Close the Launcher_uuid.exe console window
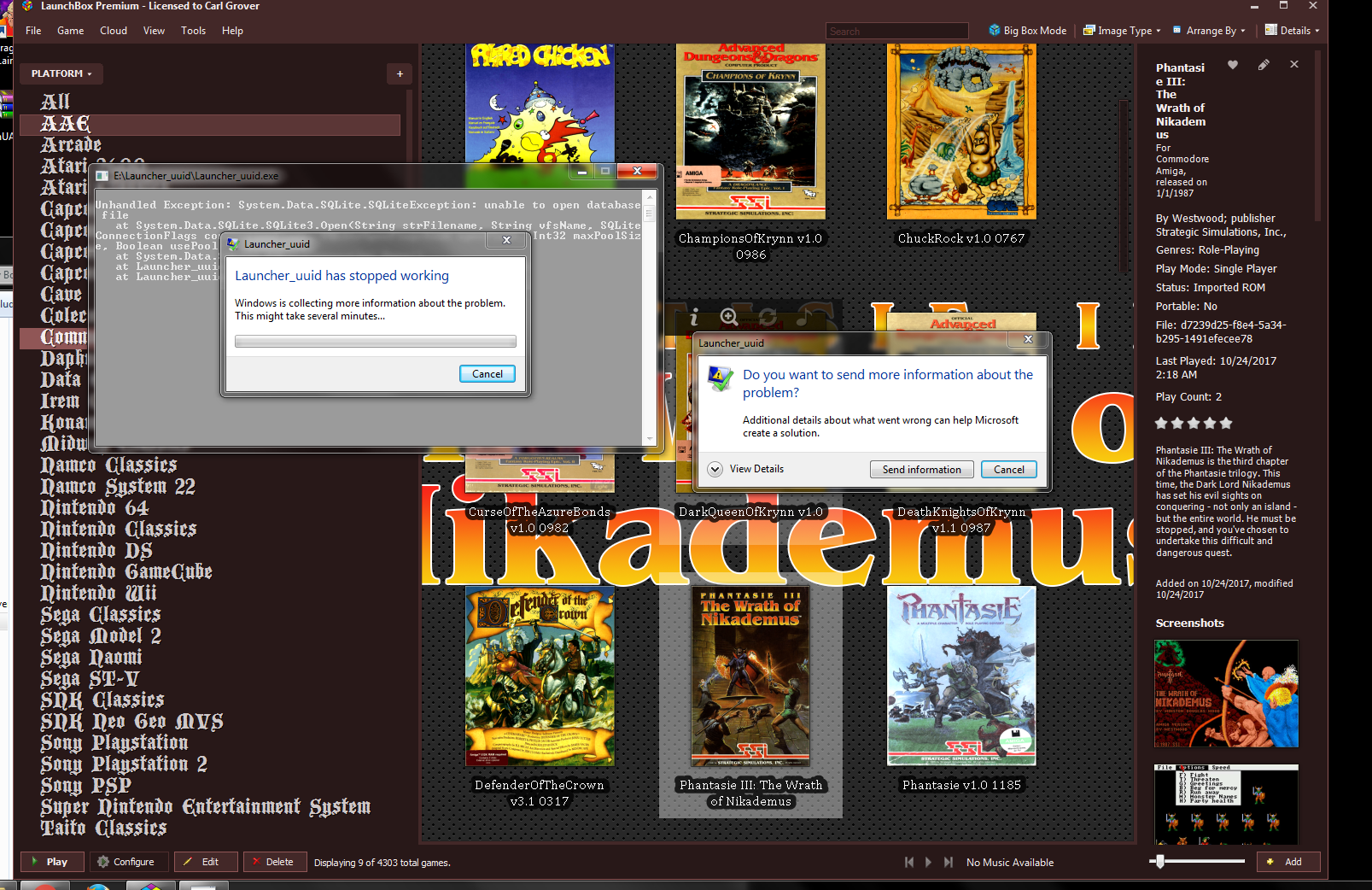The image size is (1372, 890). click(x=637, y=172)
